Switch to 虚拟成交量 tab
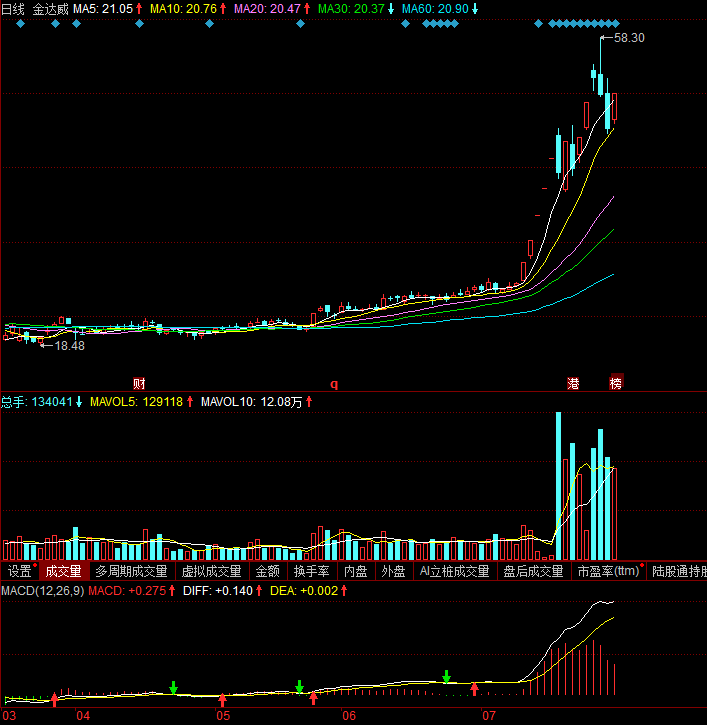 pos(211,572)
